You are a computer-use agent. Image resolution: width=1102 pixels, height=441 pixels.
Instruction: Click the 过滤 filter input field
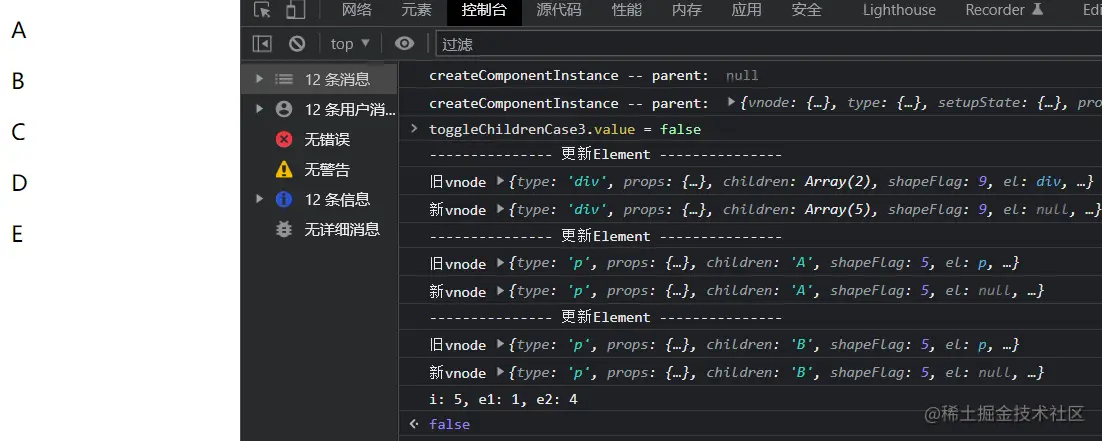[768, 44]
